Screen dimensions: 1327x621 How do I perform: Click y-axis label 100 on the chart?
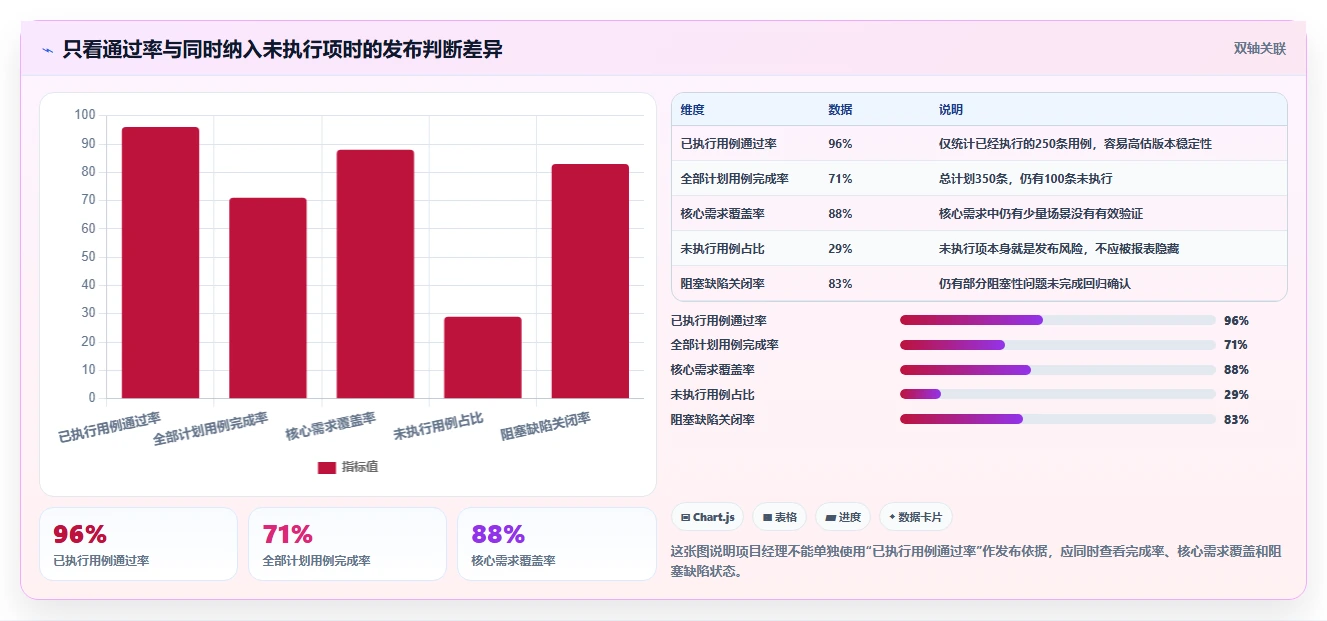tap(85, 115)
